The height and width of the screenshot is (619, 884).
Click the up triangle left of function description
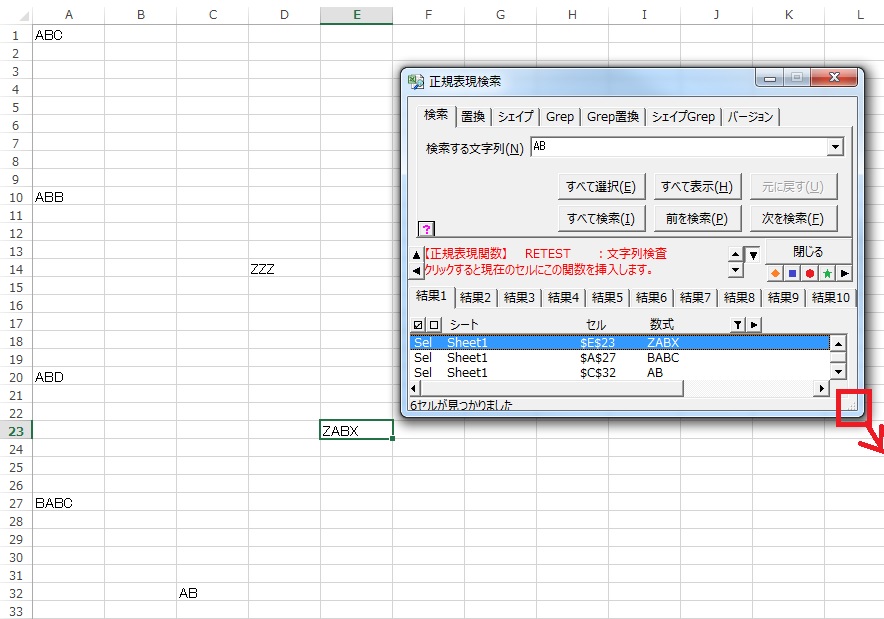[x=416, y=254]
